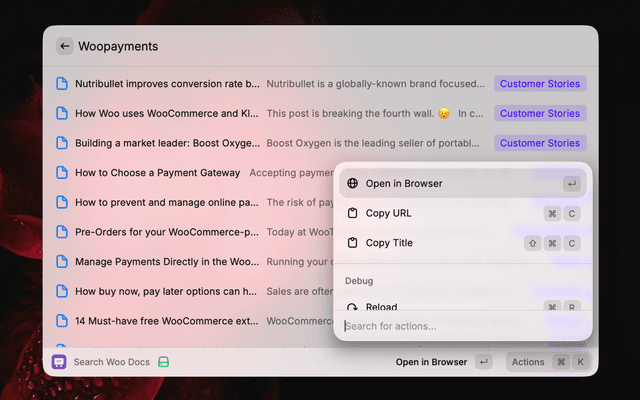Click the back arrow next to Woopayments
The image size is (640, 400).
(65, 46)
